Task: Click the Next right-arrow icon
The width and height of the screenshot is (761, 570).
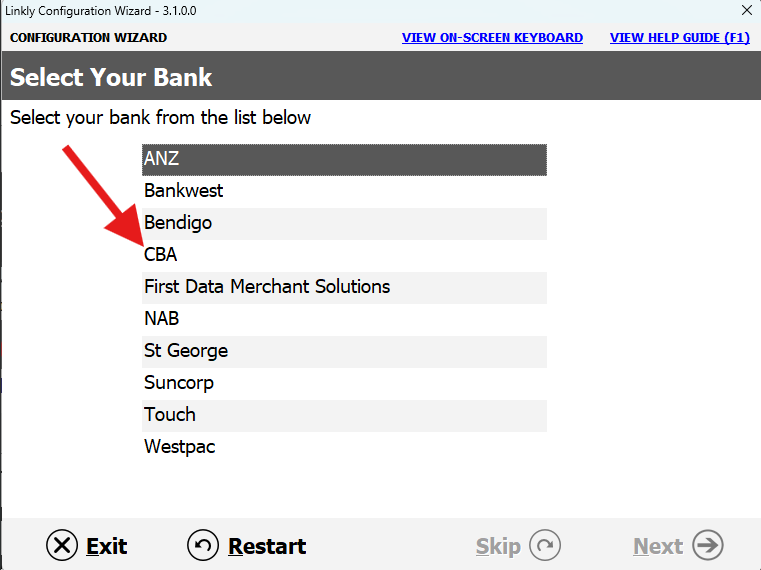Action: coord(708,545)
